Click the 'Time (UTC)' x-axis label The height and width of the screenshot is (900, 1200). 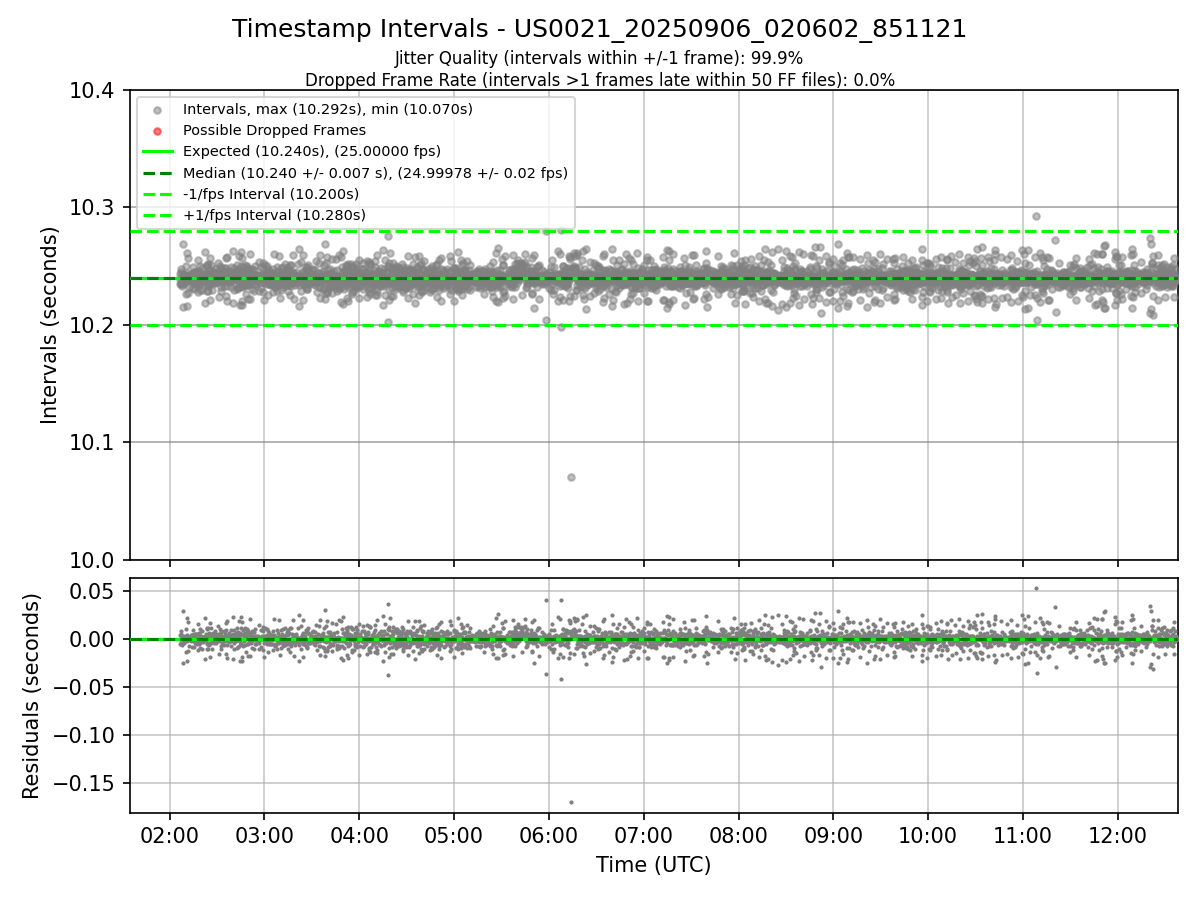point(653,865)
